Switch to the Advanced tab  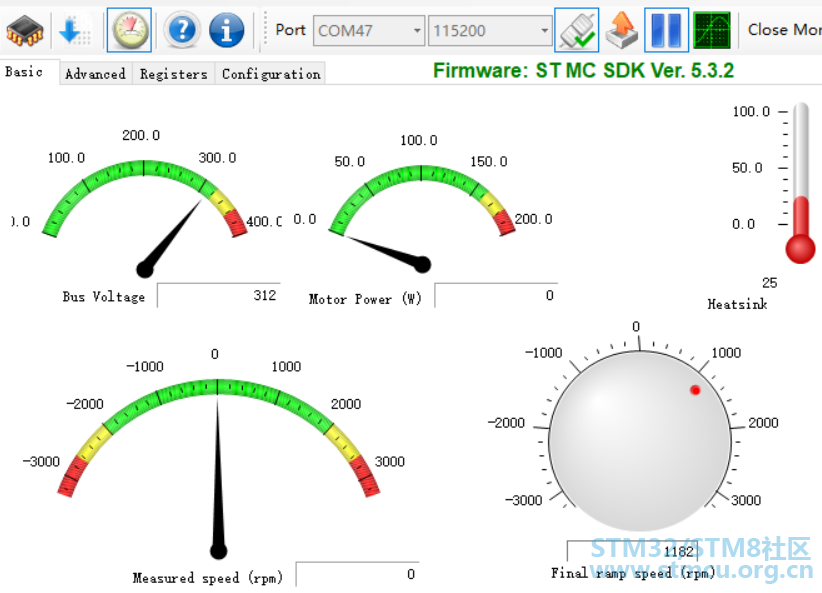(95, 74)
